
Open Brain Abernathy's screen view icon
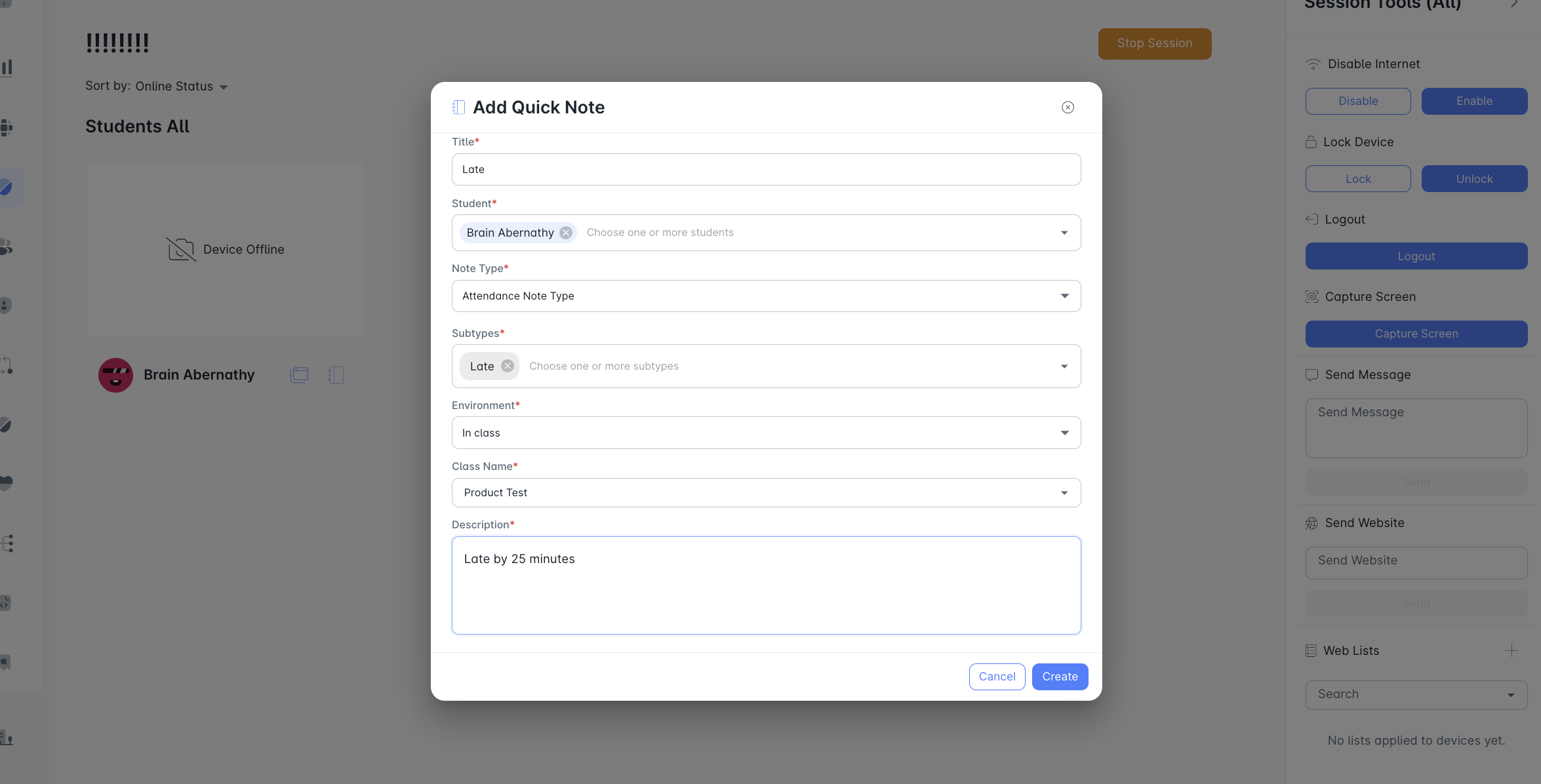pyautogui.click(x=299, y=375)
